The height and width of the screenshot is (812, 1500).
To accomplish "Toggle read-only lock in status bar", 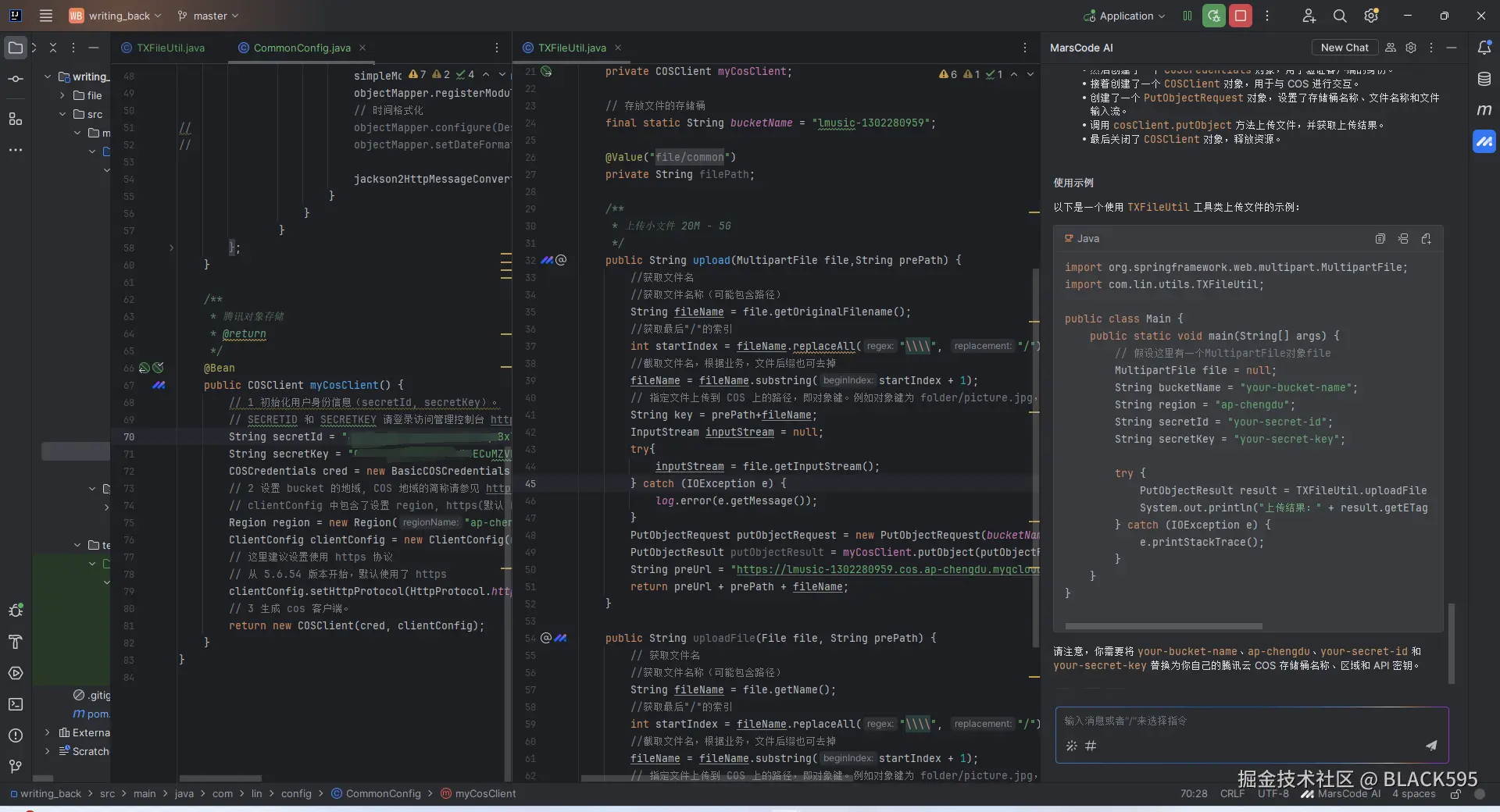I will (x=1455, y=794).
